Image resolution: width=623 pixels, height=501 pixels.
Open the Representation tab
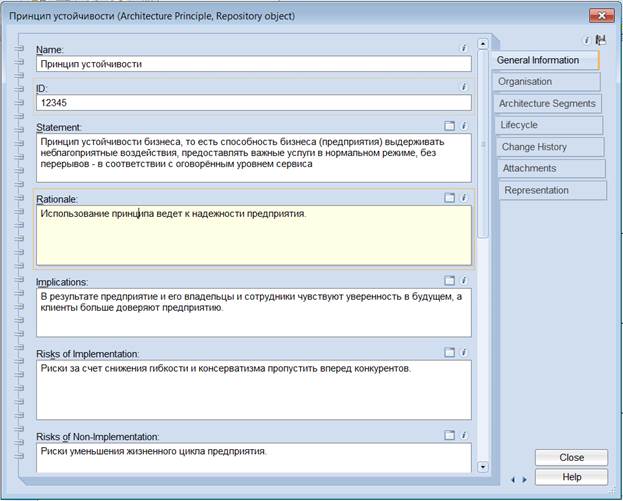[x=553, y=190]
